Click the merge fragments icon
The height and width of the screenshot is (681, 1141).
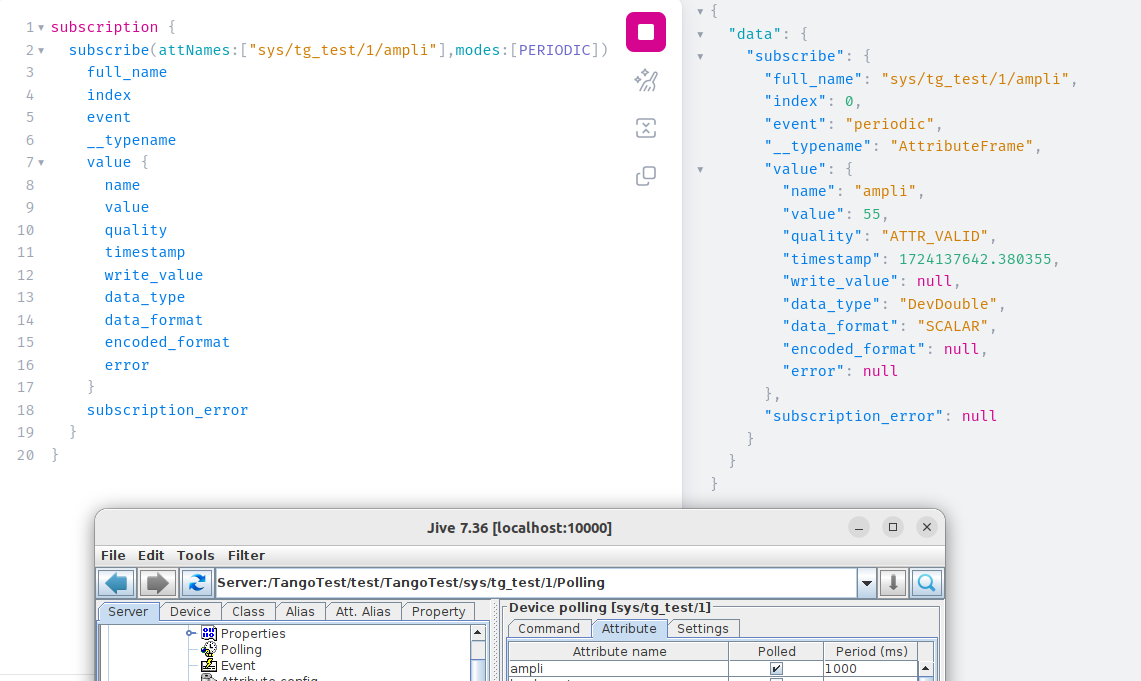pos(646,128)
